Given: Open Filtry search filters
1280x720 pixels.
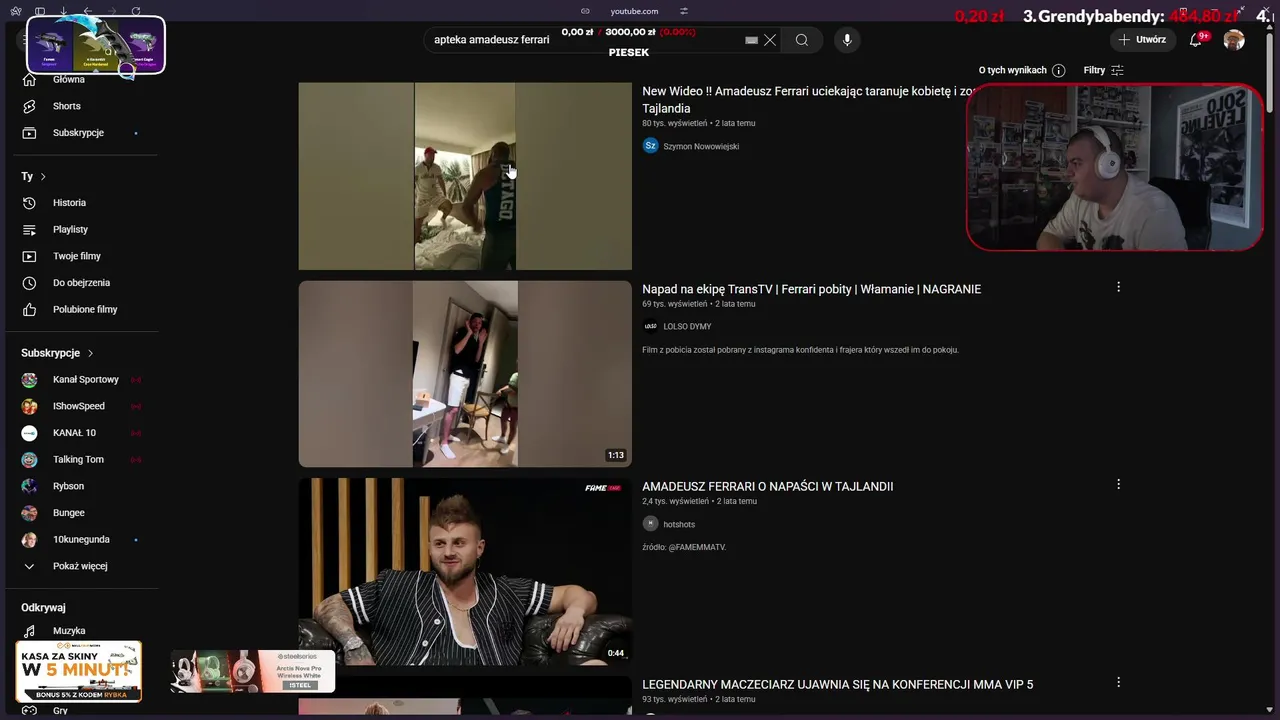Looking at the screenshot, I should (1103, 70).
